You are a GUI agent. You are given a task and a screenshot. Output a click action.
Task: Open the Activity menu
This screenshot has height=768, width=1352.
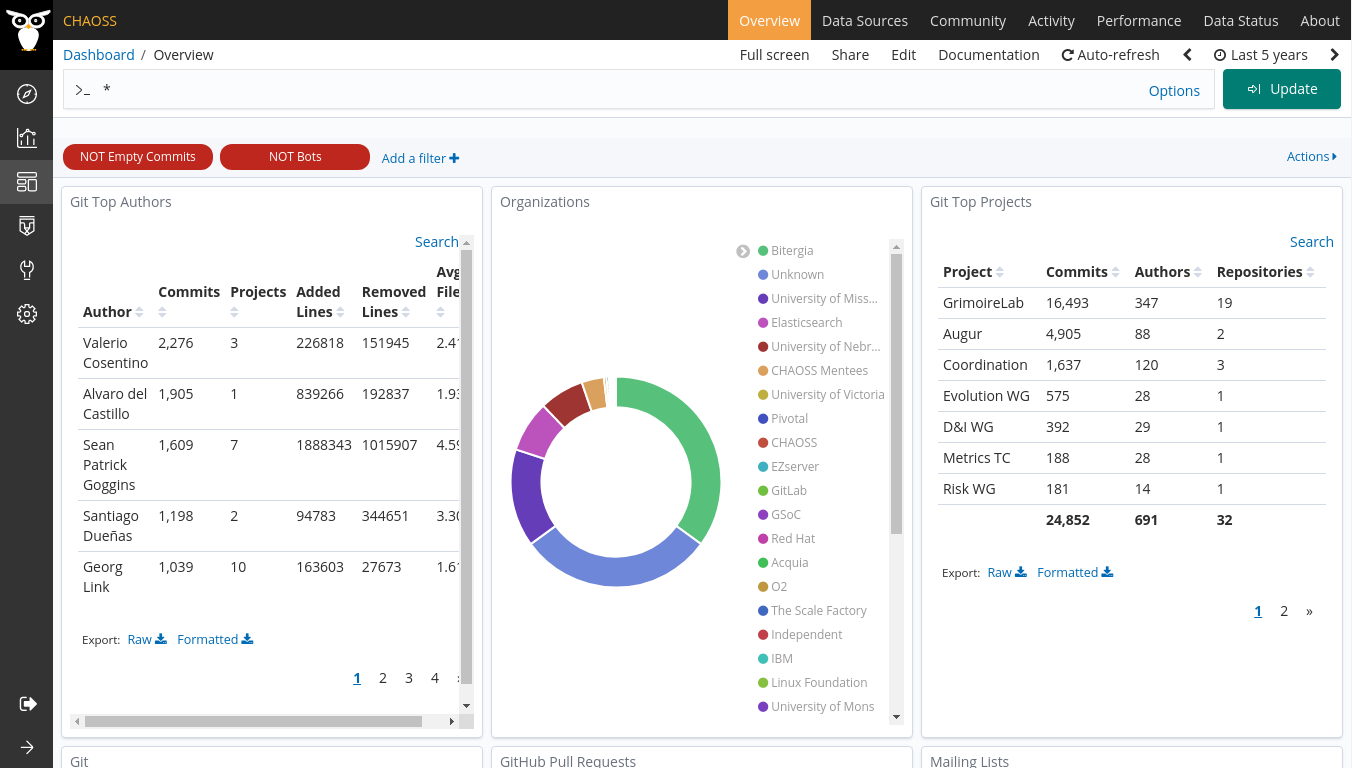click(1051, 20)
